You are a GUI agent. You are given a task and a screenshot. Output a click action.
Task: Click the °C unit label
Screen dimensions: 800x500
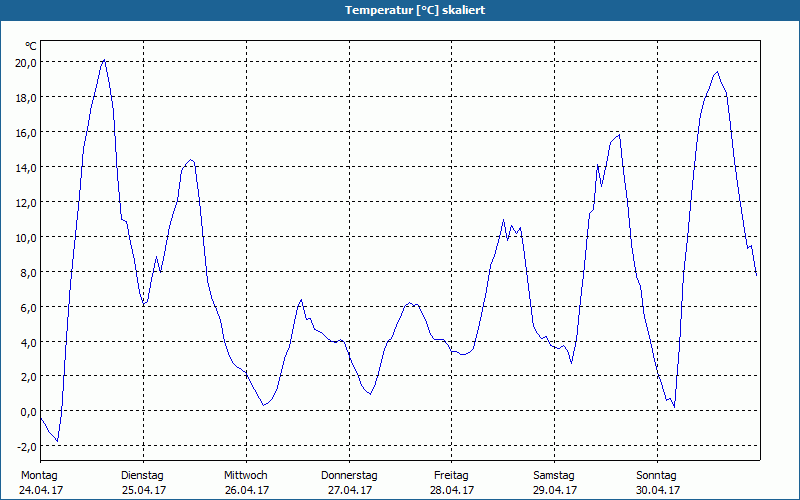[x=31, y=46]
